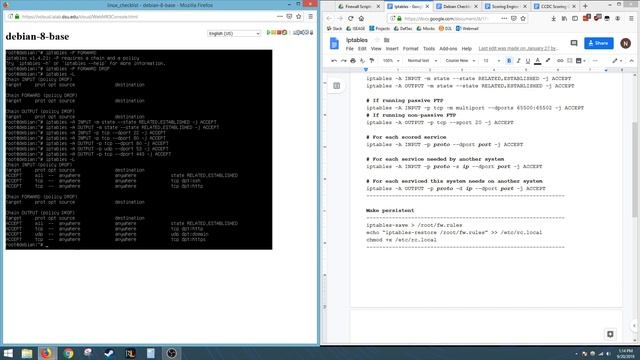This screenshot has width=640, height=360.
Task: Show the document outline side icon
Action: pos(337,86)
